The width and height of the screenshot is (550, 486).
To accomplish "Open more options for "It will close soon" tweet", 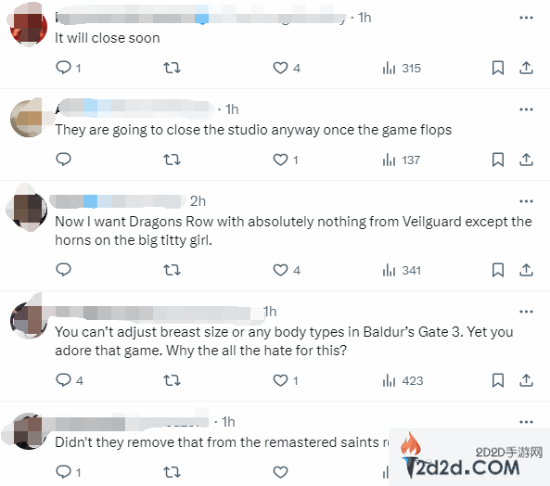I will [526, 18].
